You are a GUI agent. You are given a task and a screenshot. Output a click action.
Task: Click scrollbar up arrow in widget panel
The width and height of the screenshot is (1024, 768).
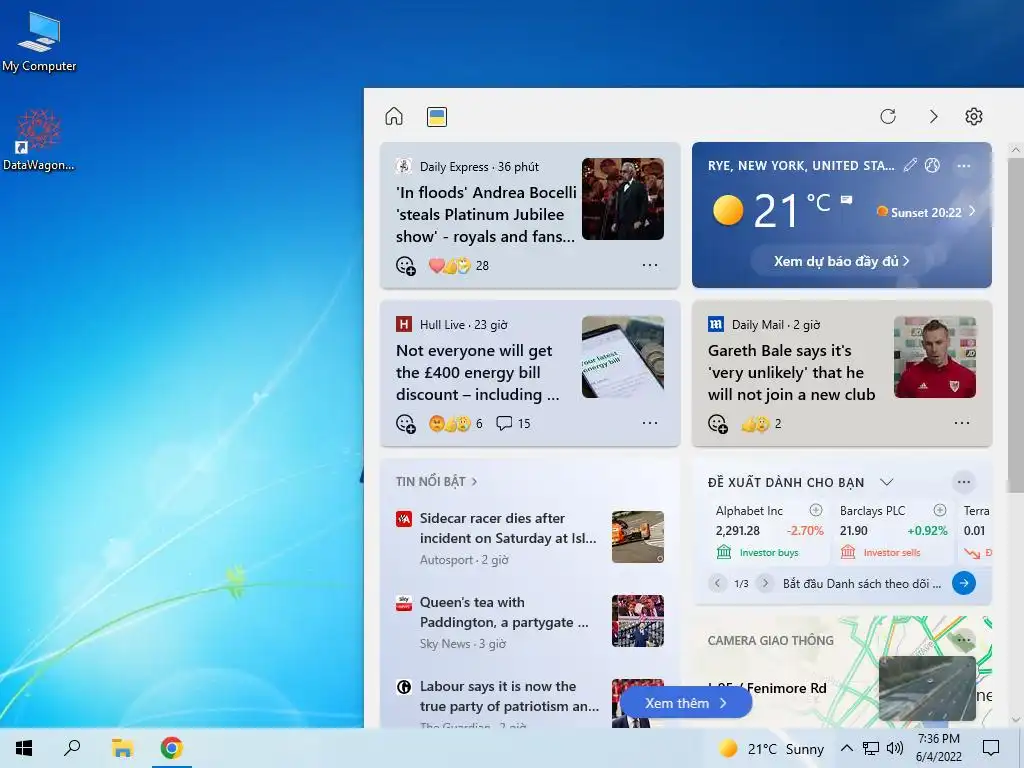(x=1016, y=150)
